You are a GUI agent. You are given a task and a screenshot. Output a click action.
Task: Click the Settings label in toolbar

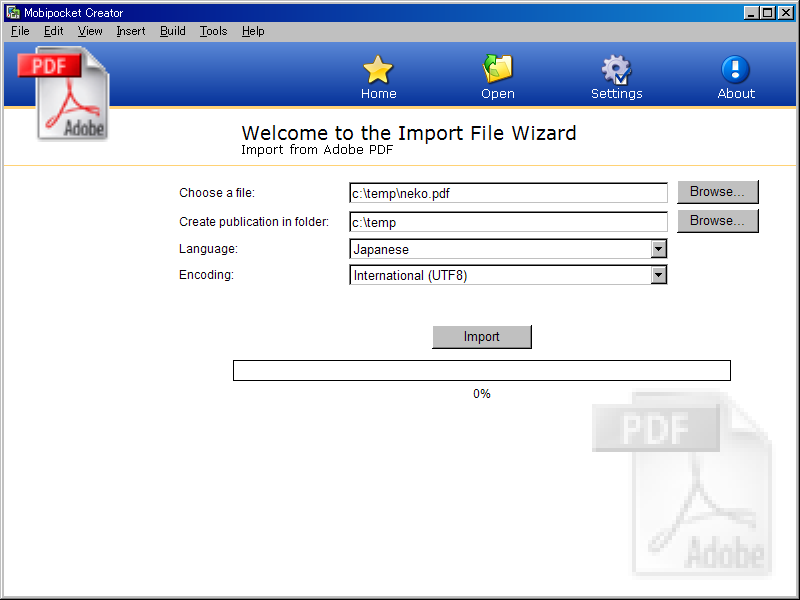point(616,93)
